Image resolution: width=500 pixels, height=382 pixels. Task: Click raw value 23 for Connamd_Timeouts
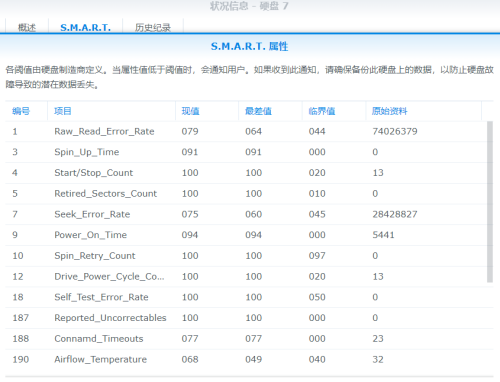click(x=378, y=339)
